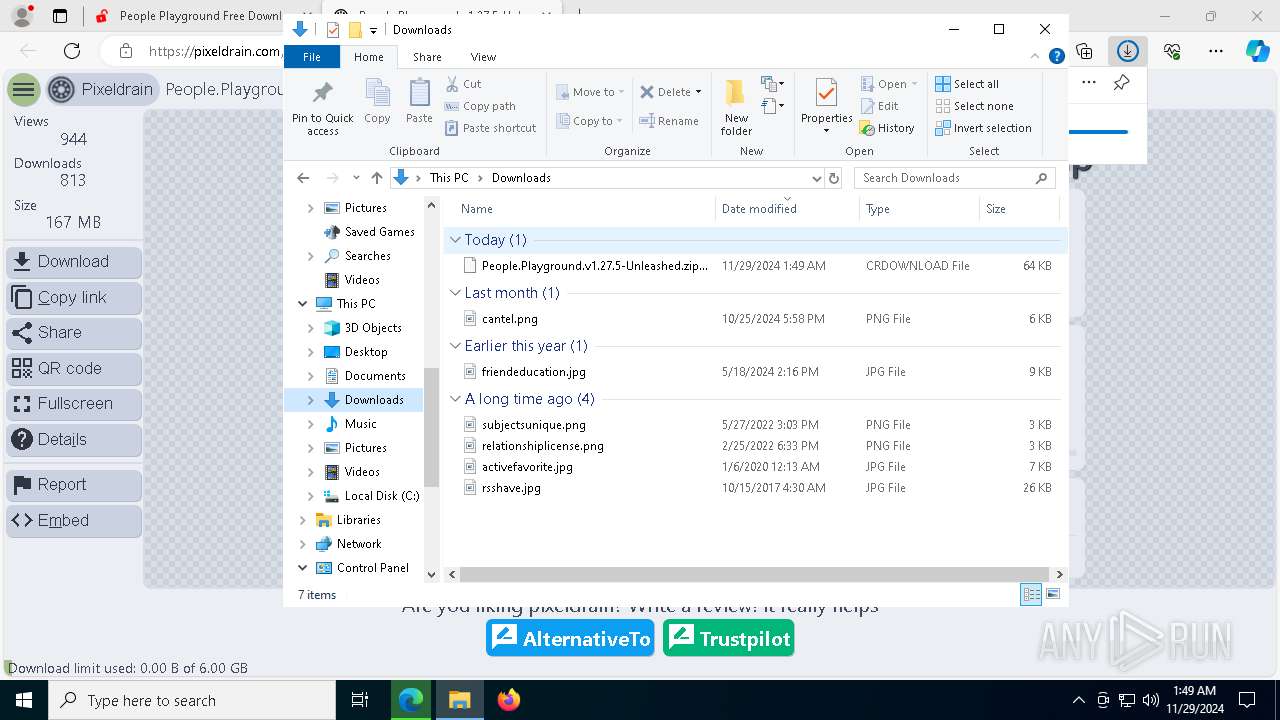Viewport: 1280px width, 720px height.
Task: Click the Pixeldrain QR code button
Action: click(x=73, y=369)
